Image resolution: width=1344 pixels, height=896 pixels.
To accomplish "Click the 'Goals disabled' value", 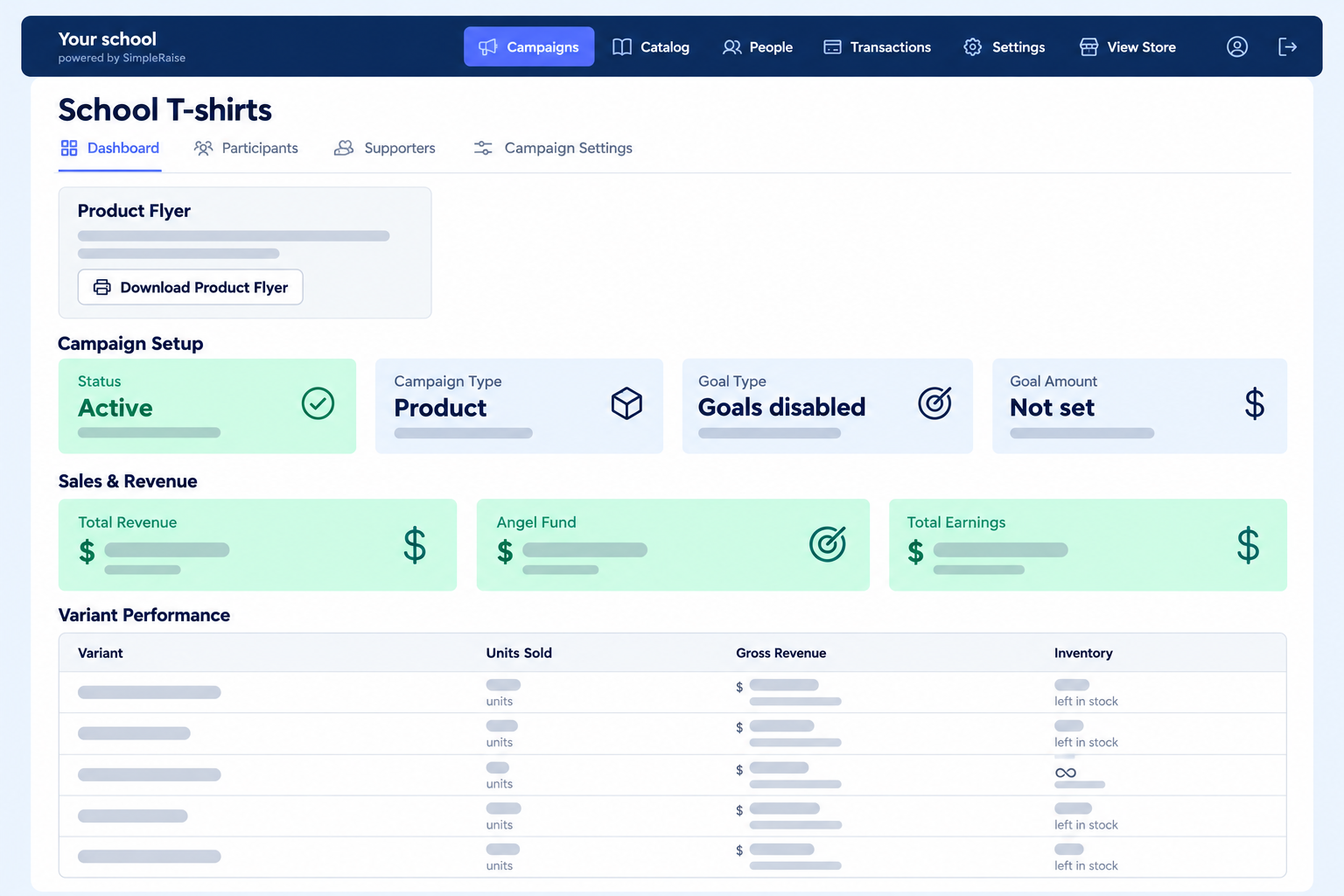I will [782, 407].
